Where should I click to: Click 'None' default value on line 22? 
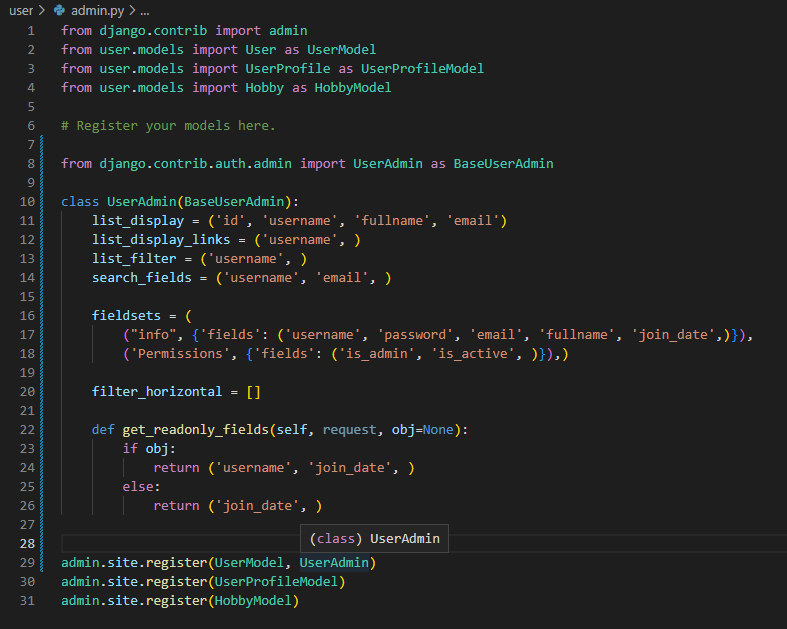coord(438,430)
